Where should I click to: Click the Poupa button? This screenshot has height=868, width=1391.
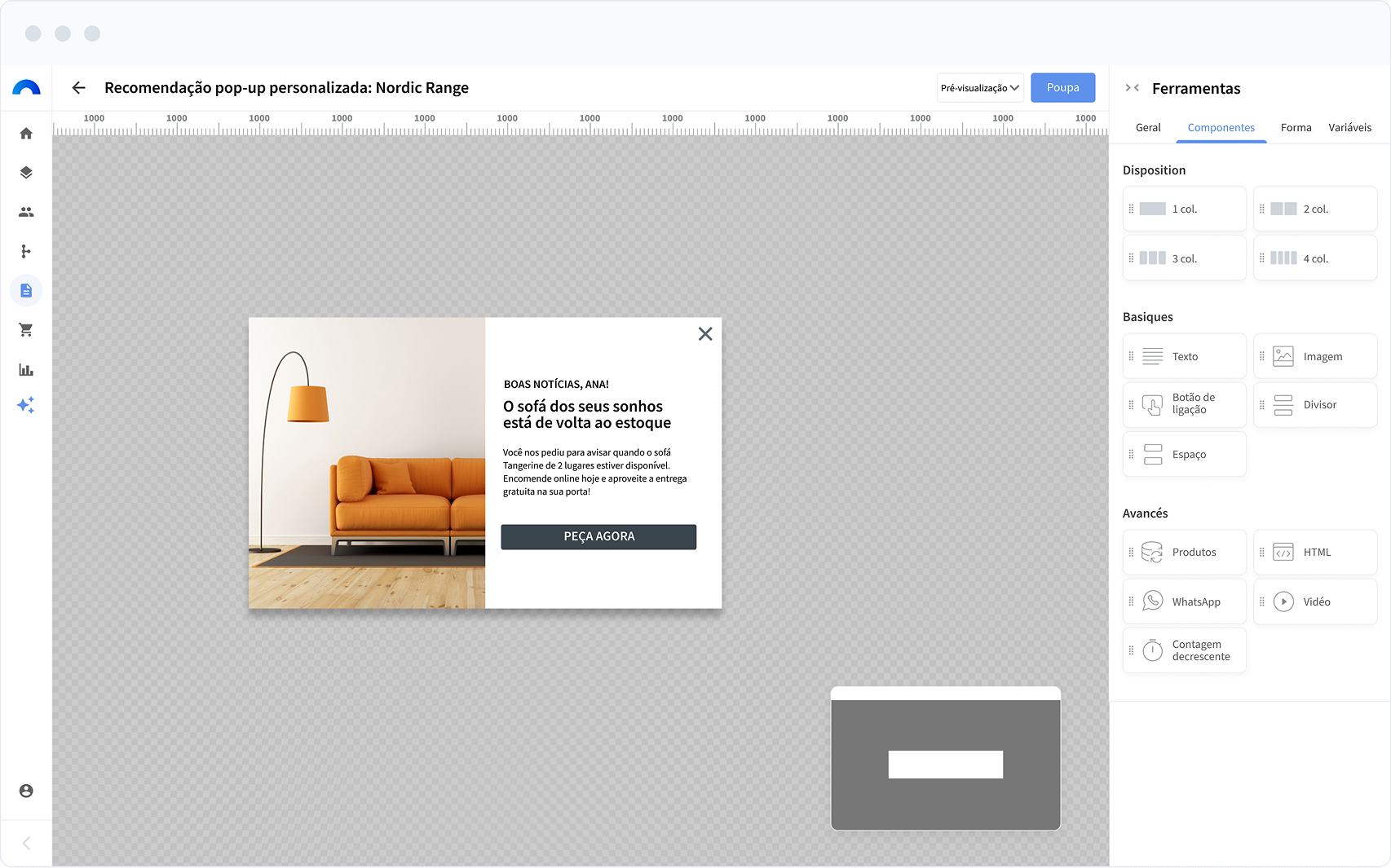coord(1062,88)
